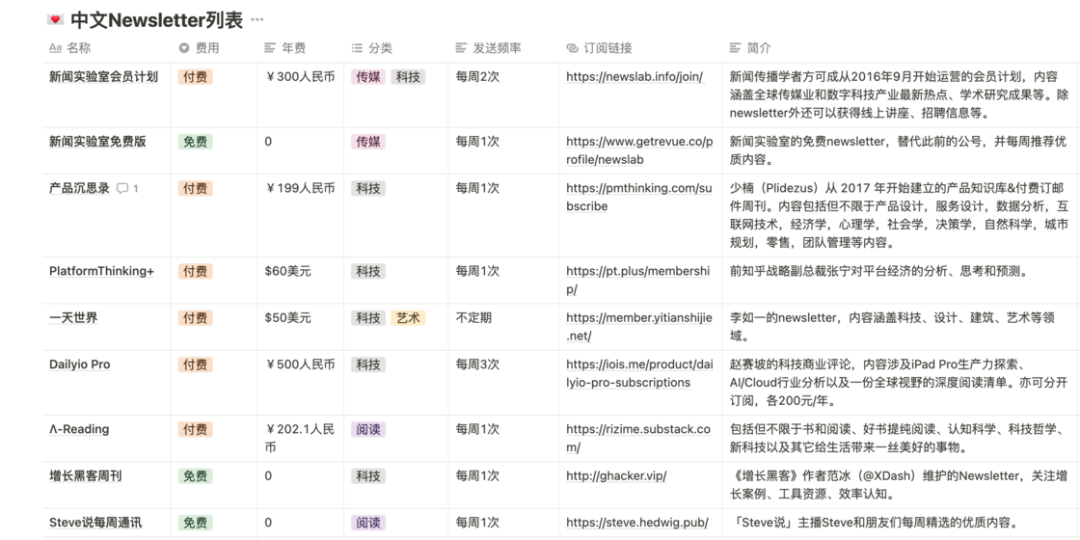This screenshot has height=540, width=1080.
Task: Click the 阅读 tag in Λ-Reading row
Action: [x=368, y=430]
